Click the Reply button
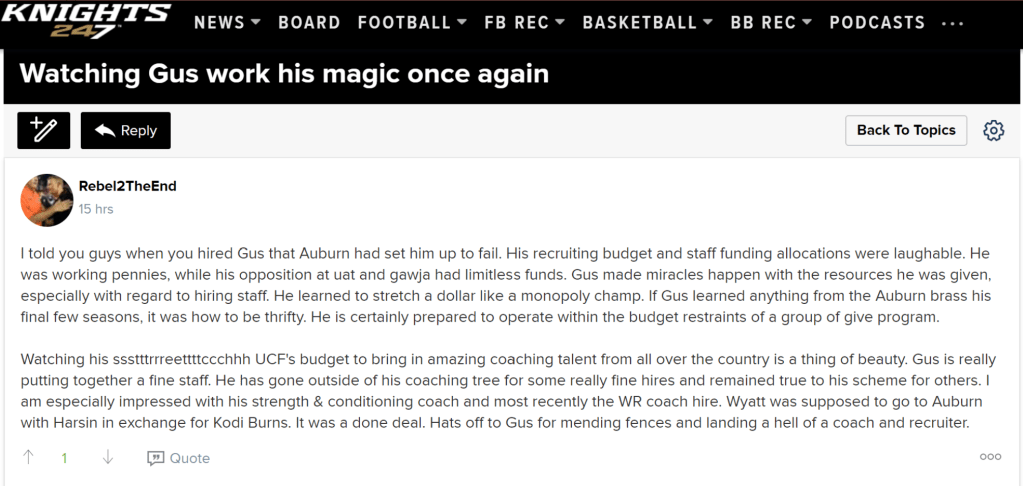The height and width of the screenshot is (486, 1023). coord(126,130)
